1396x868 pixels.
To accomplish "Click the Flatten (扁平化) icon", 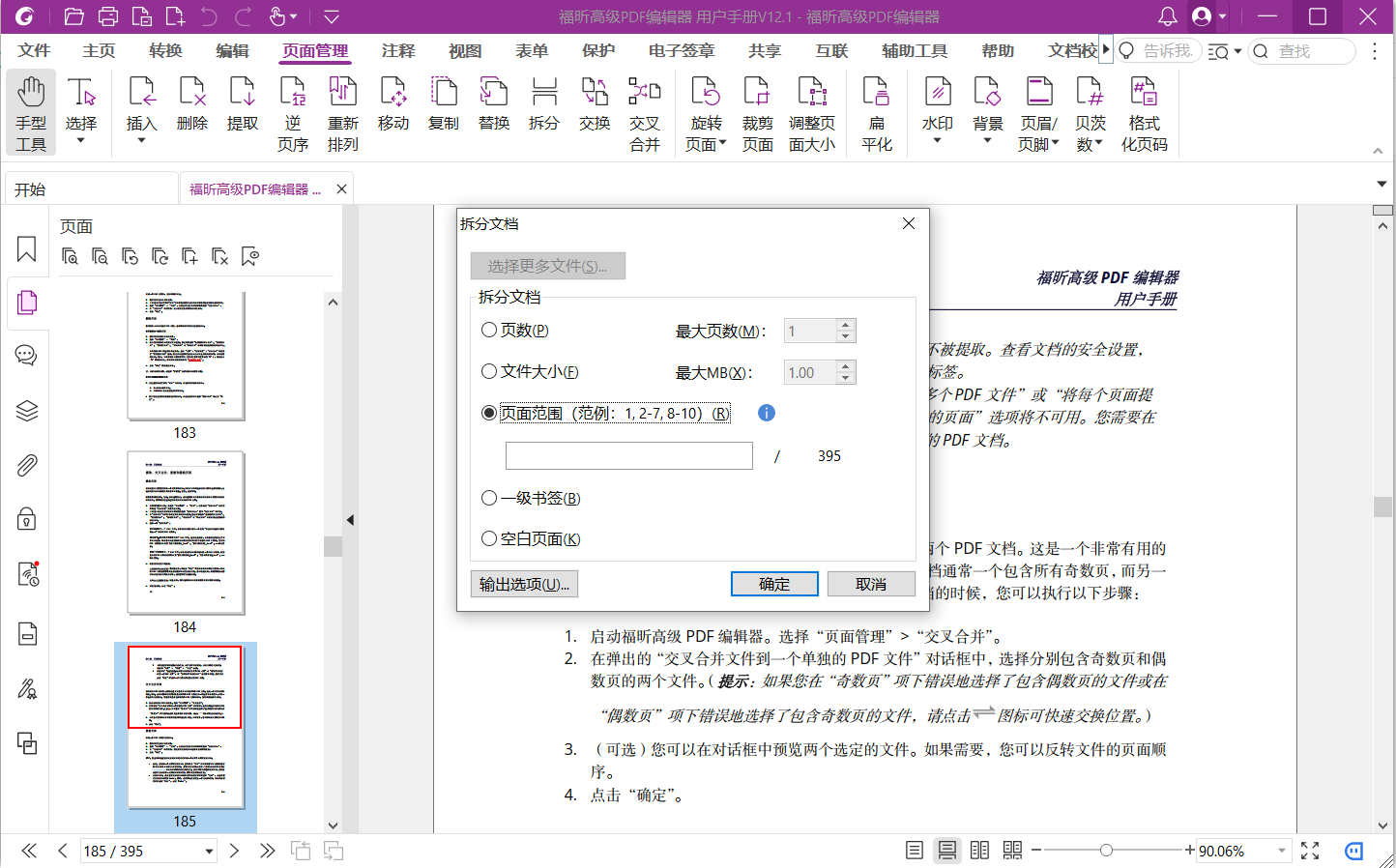I will tap(877, 113).
